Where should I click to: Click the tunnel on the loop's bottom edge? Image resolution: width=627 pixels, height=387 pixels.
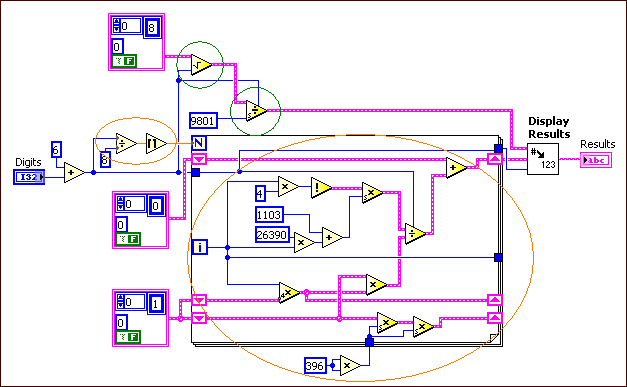369,342
